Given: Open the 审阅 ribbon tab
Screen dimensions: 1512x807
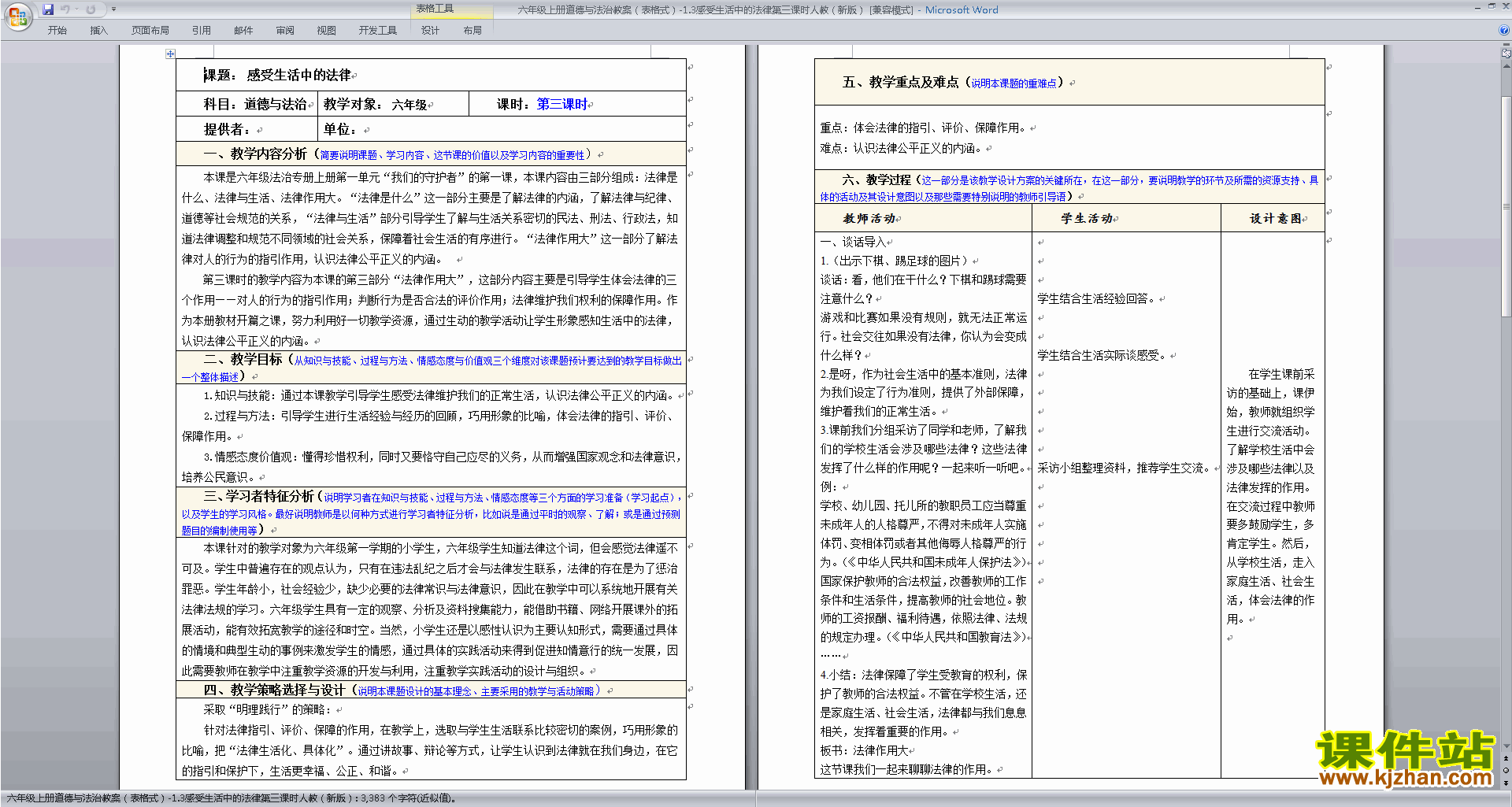Looking at the screenshot, I should [x=285, y=30].
